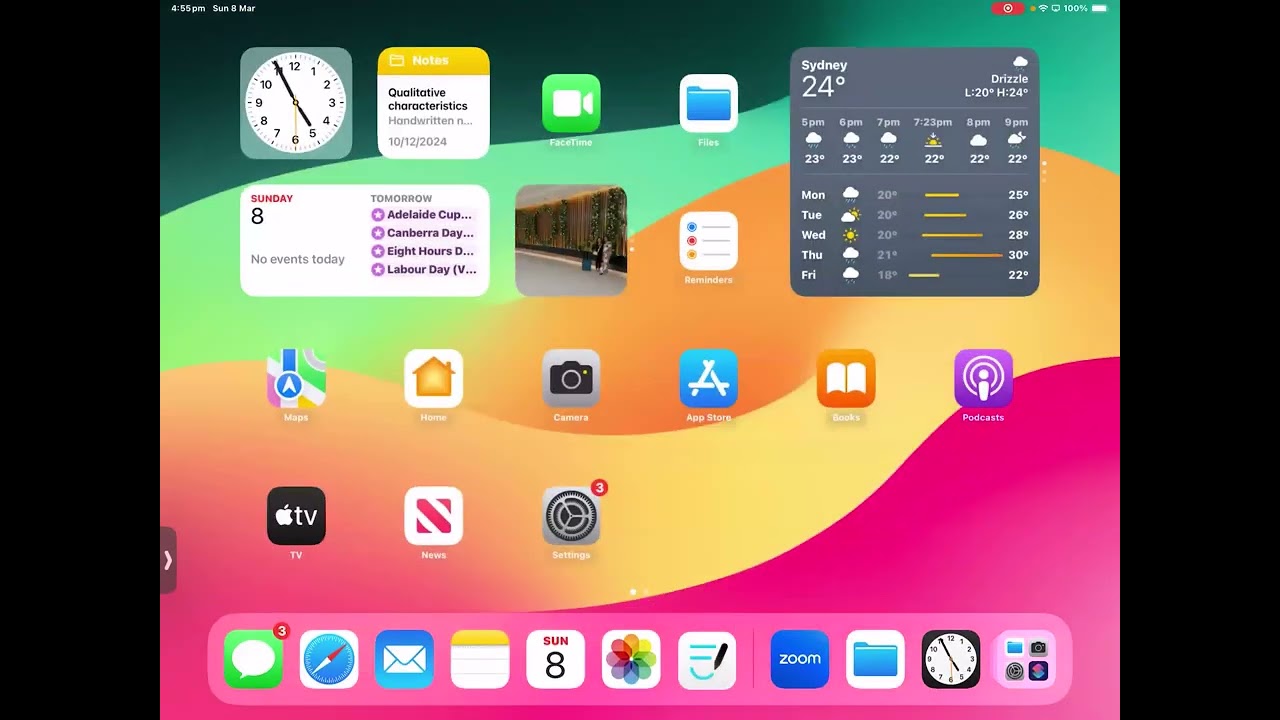Launch Zoom from the dock

click(x=800, y=659)
